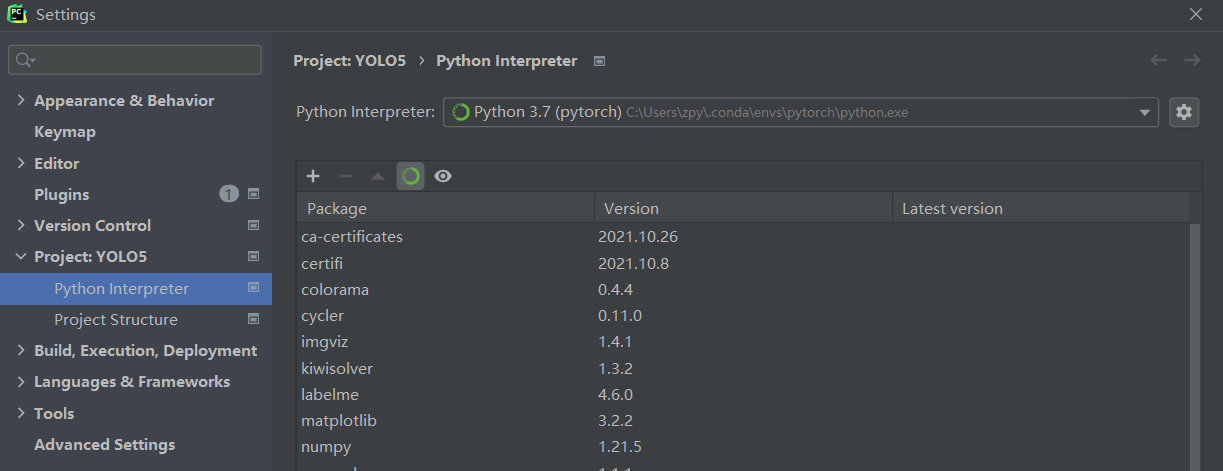
Task: Select the certifi package row
Action: (743, 263)
